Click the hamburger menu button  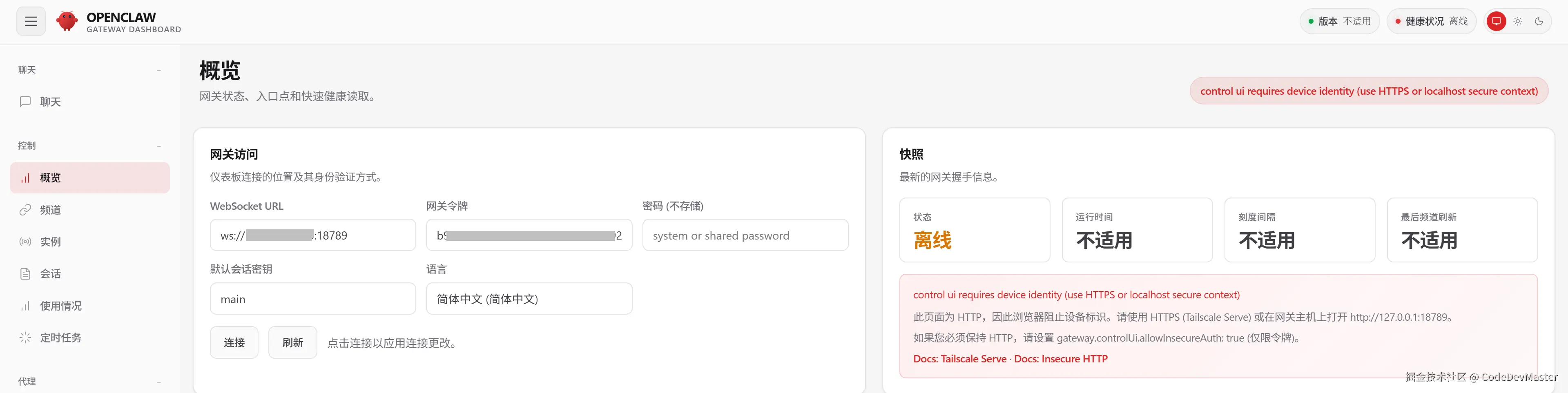tap(31, 22)
